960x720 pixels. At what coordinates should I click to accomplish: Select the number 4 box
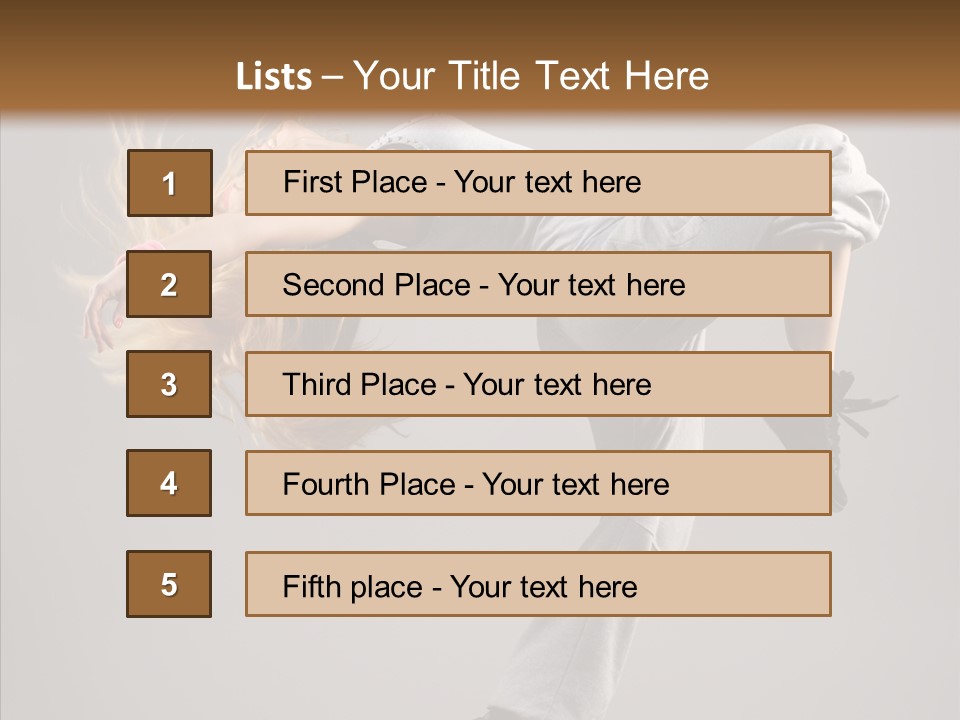(169, 483)
